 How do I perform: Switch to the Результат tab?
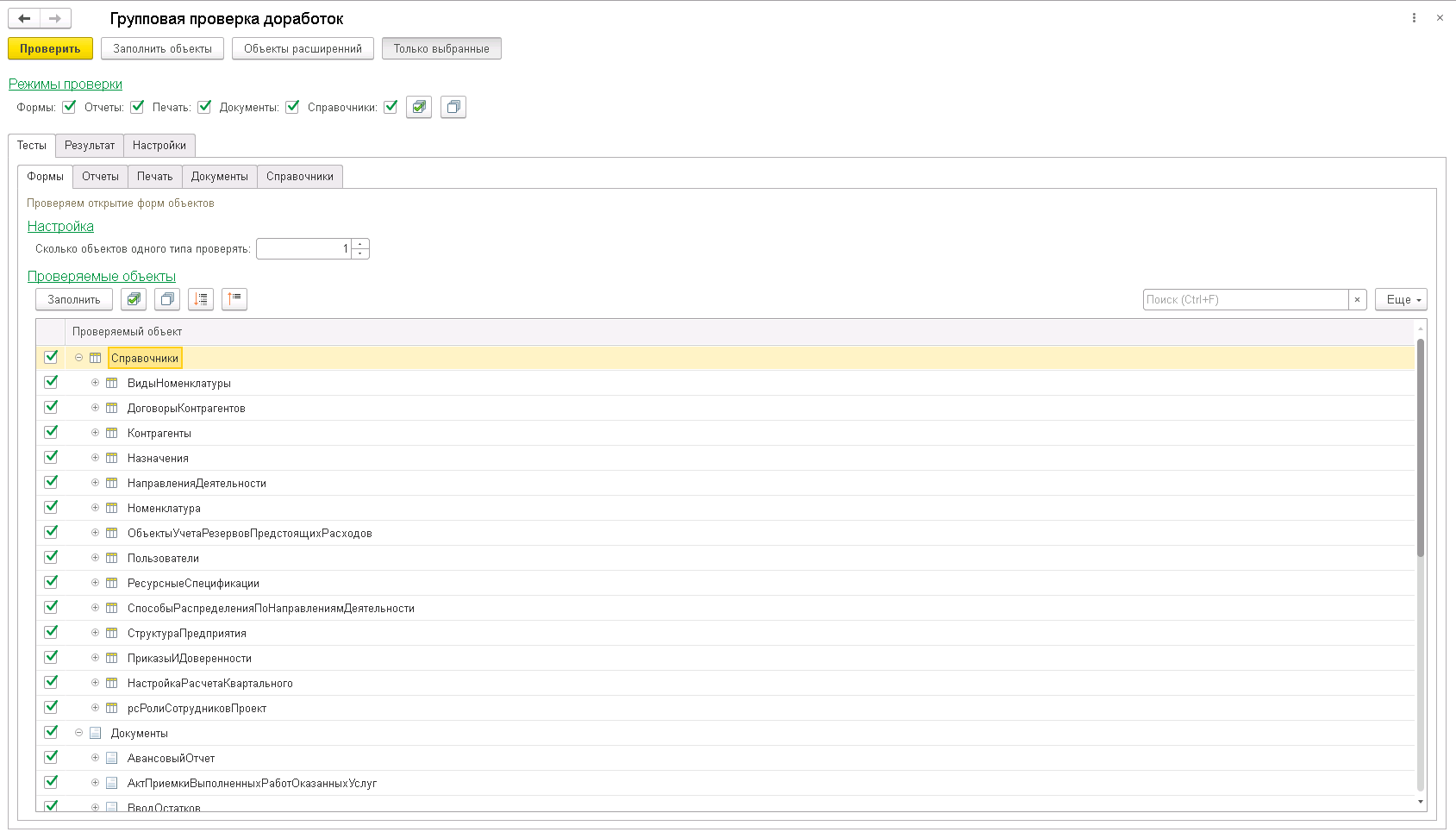tap(90, 146)
